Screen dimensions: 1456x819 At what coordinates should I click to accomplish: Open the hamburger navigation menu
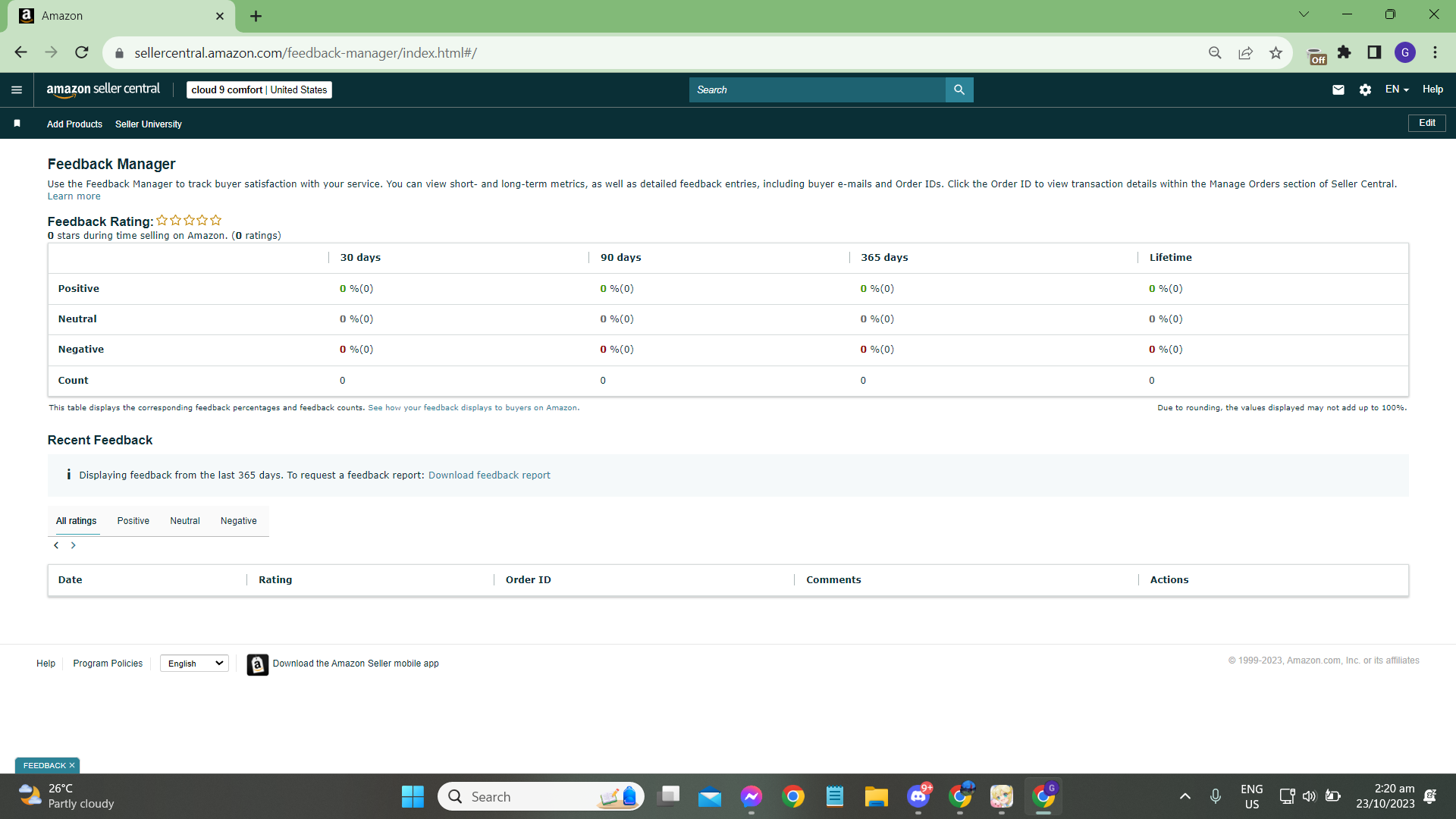coord(17,89)
